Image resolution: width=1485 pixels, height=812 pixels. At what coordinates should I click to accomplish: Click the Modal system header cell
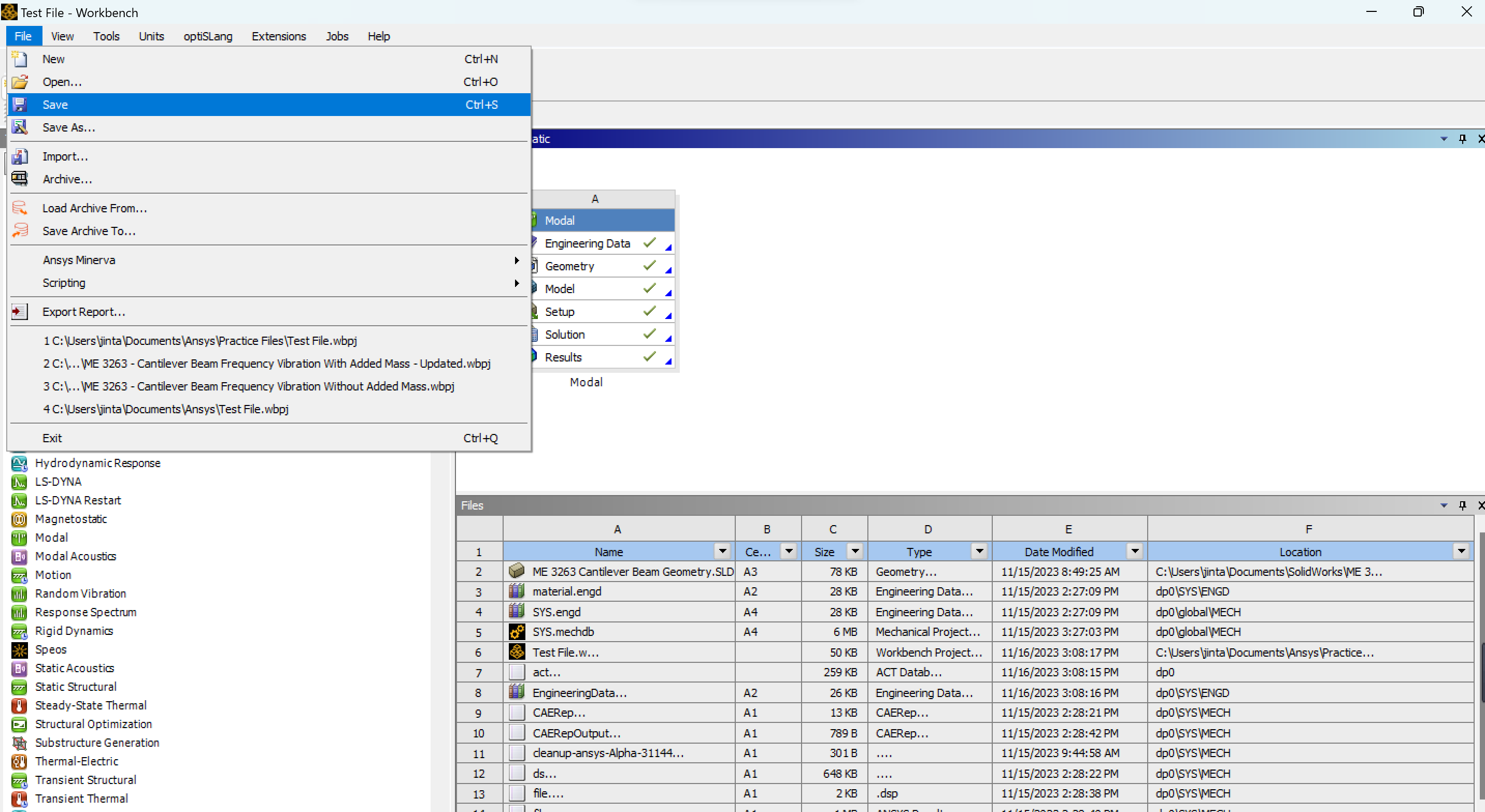click(602, 220)
